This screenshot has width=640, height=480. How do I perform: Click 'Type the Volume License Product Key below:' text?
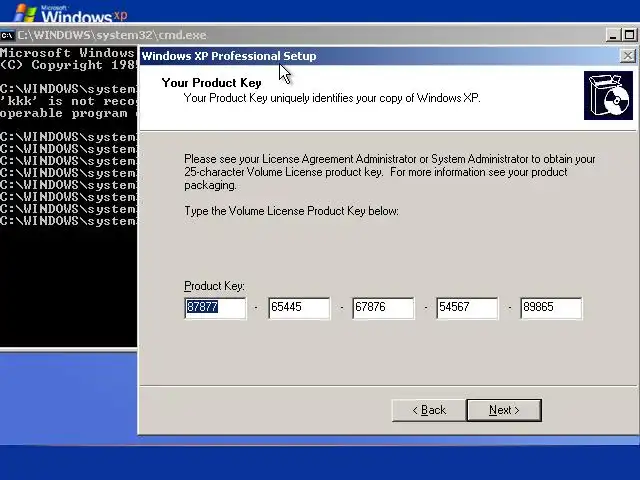pyautogui.click(x=291, y=211)
